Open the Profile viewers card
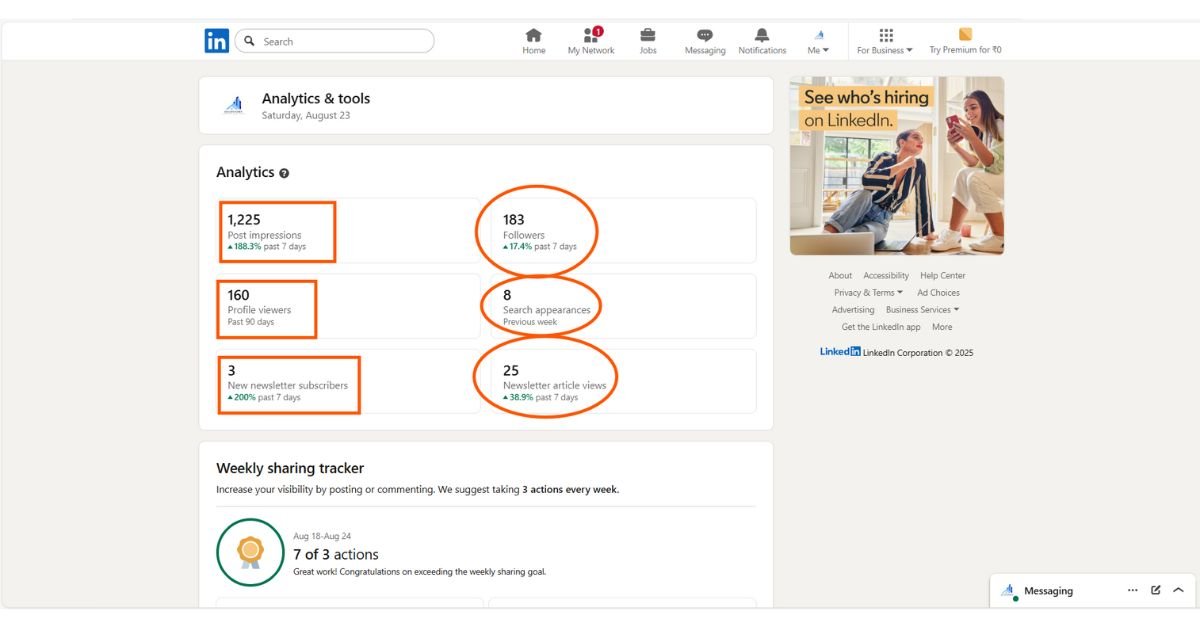Viewport: 1200px width, 628px height. [x=348, y=306]
